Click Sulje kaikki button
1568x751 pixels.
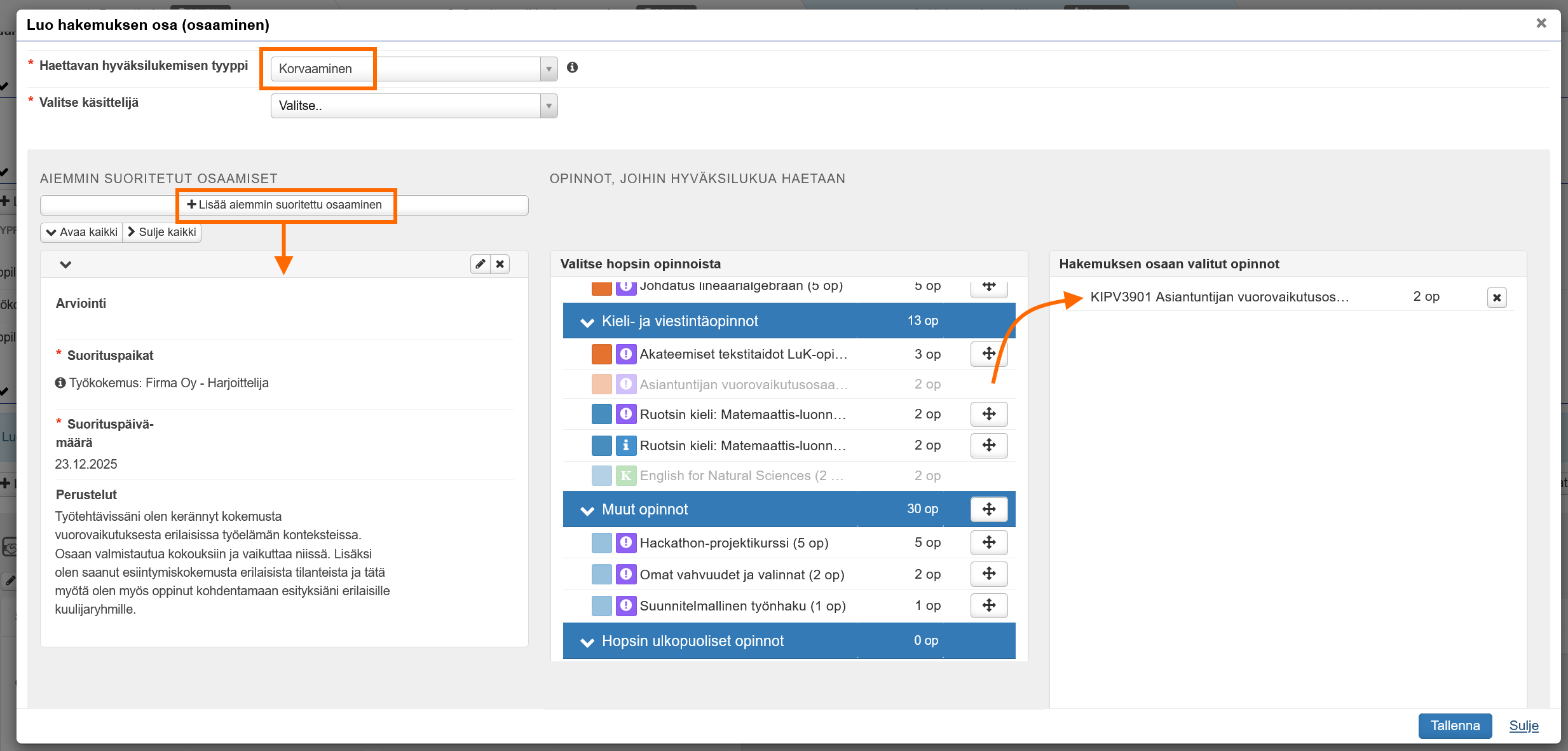pyautogui.click(x=162, y=232)
